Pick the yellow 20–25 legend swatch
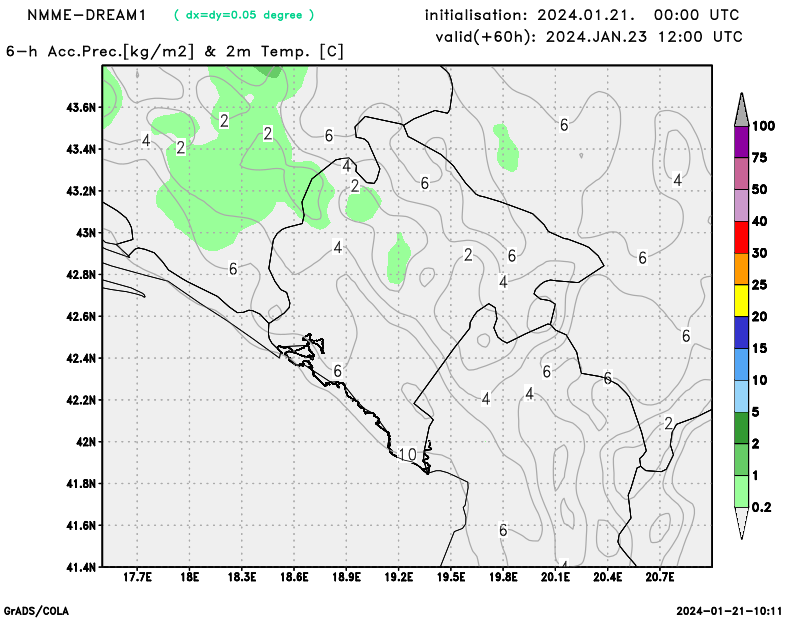Viewport: 800px width, 618px height. click(741, 301)
